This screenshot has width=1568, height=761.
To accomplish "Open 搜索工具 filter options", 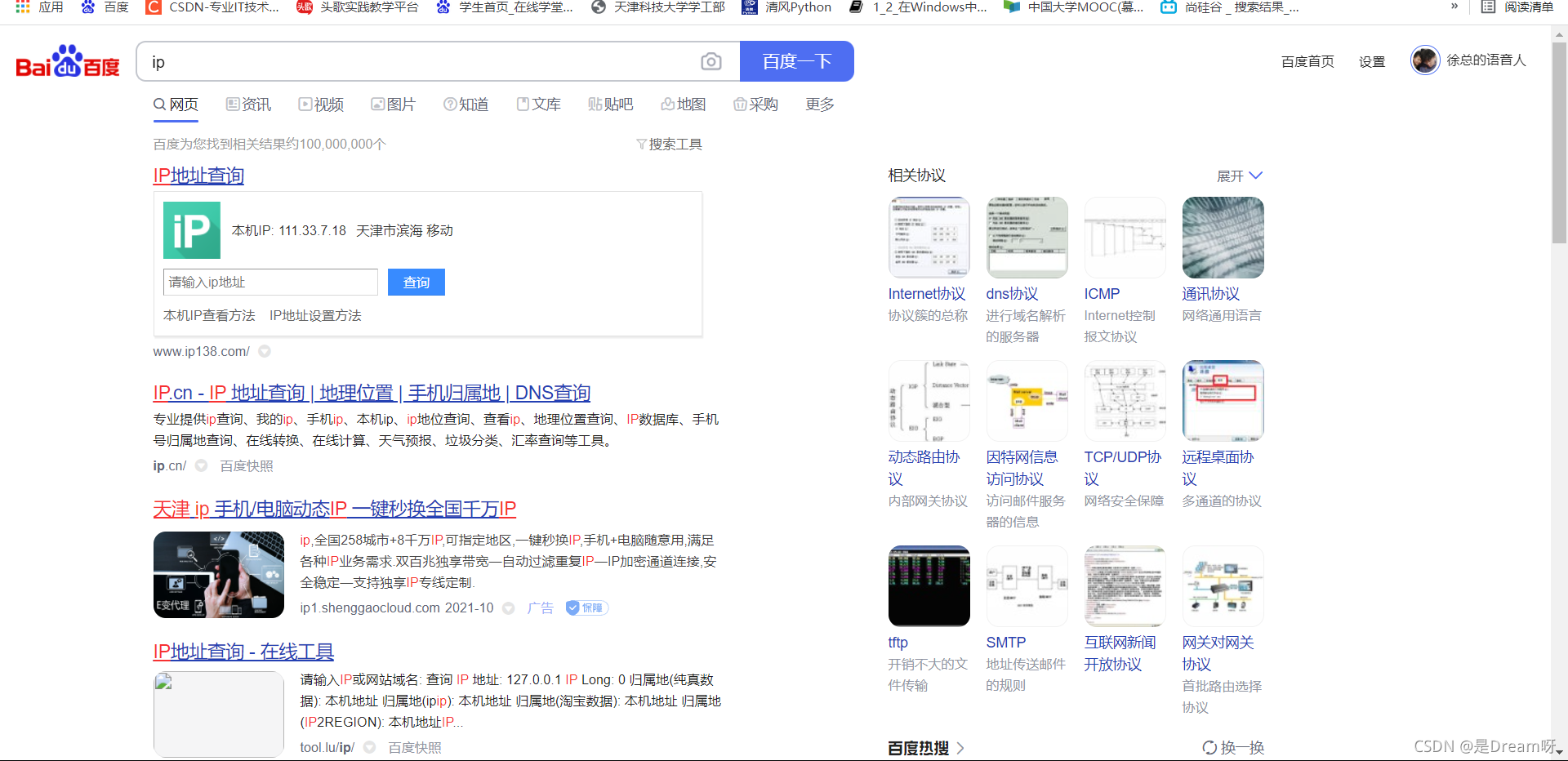I will point(669,145).
